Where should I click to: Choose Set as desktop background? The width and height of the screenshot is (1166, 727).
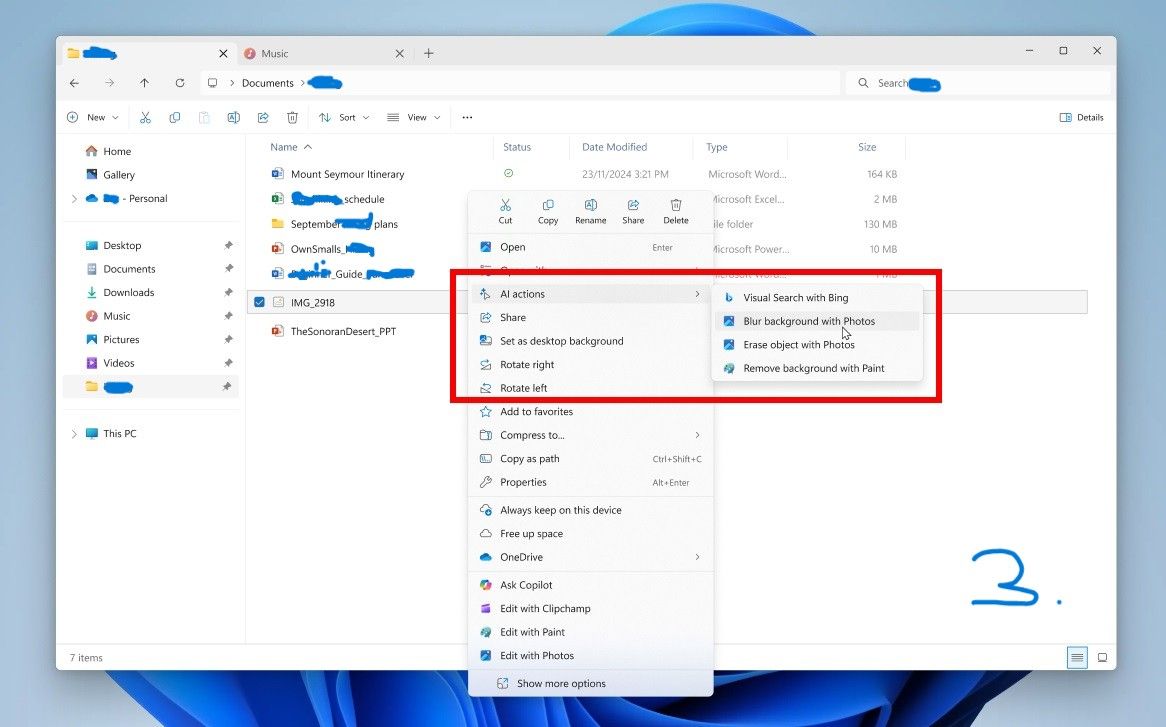pos(561,341)
